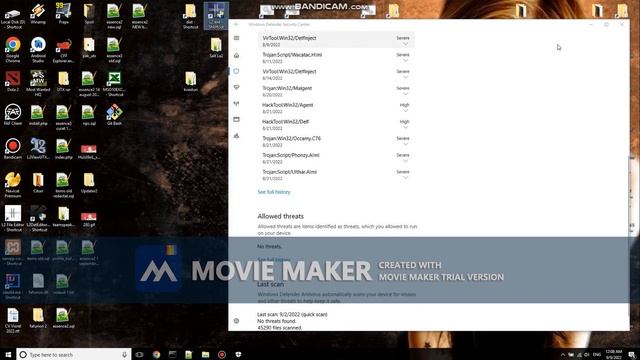Screen dimensions: 640x360
Task: Open L2 File Editor shortcut
Action: (13, 218)
